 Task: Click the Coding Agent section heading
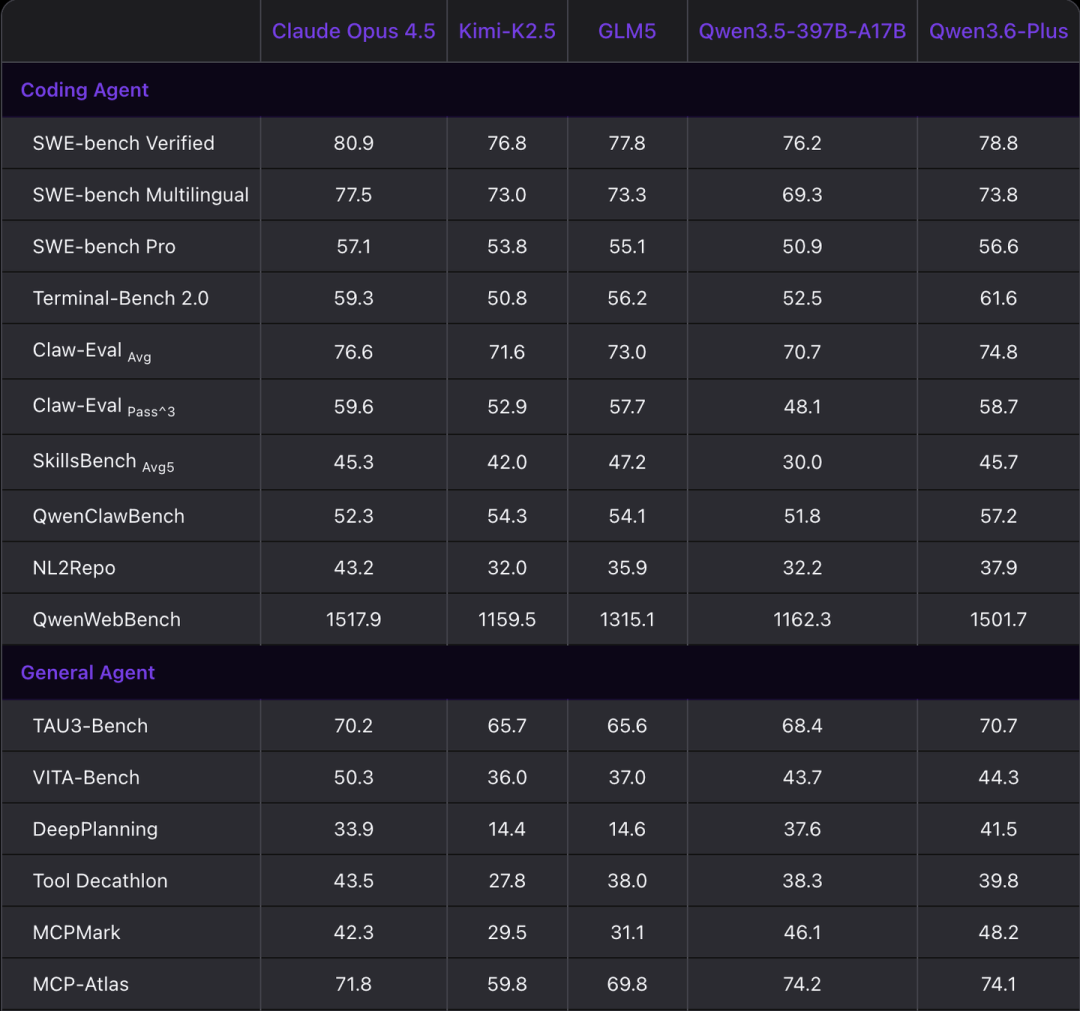click(85, 90)
